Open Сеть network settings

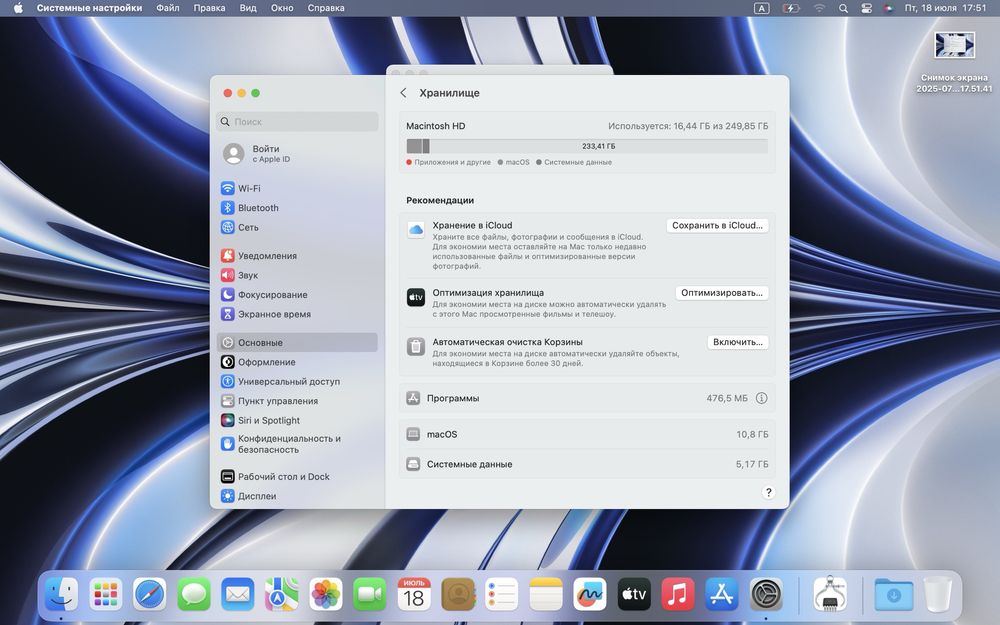[x=297, y=227]
